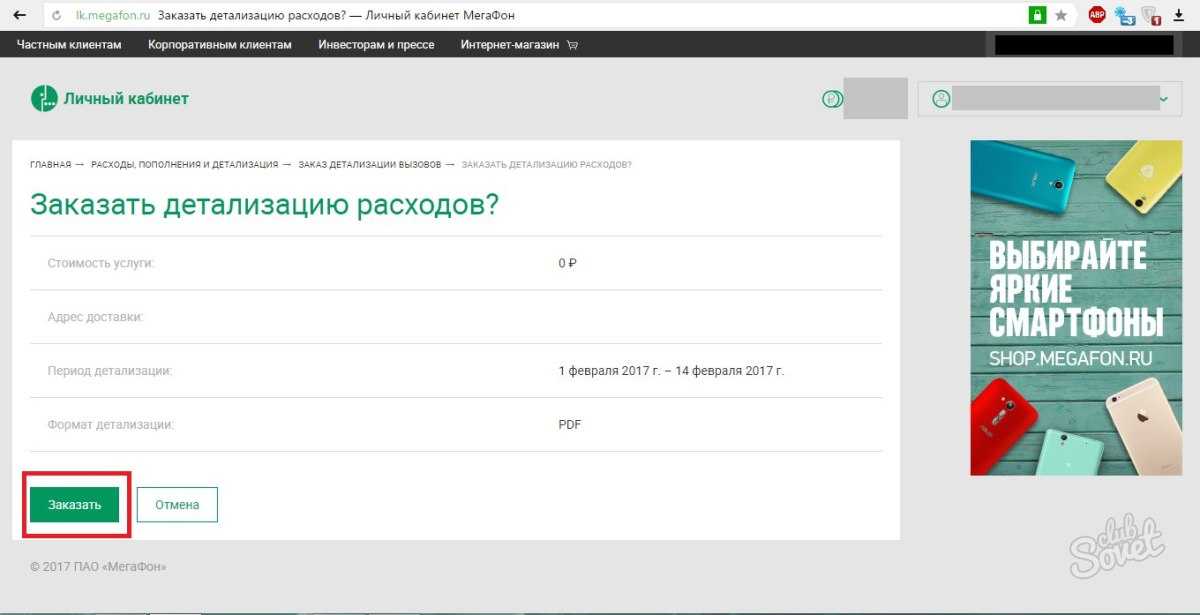Click the 0 ₽ cost value

pyautogui.click(x=568, y=263)
